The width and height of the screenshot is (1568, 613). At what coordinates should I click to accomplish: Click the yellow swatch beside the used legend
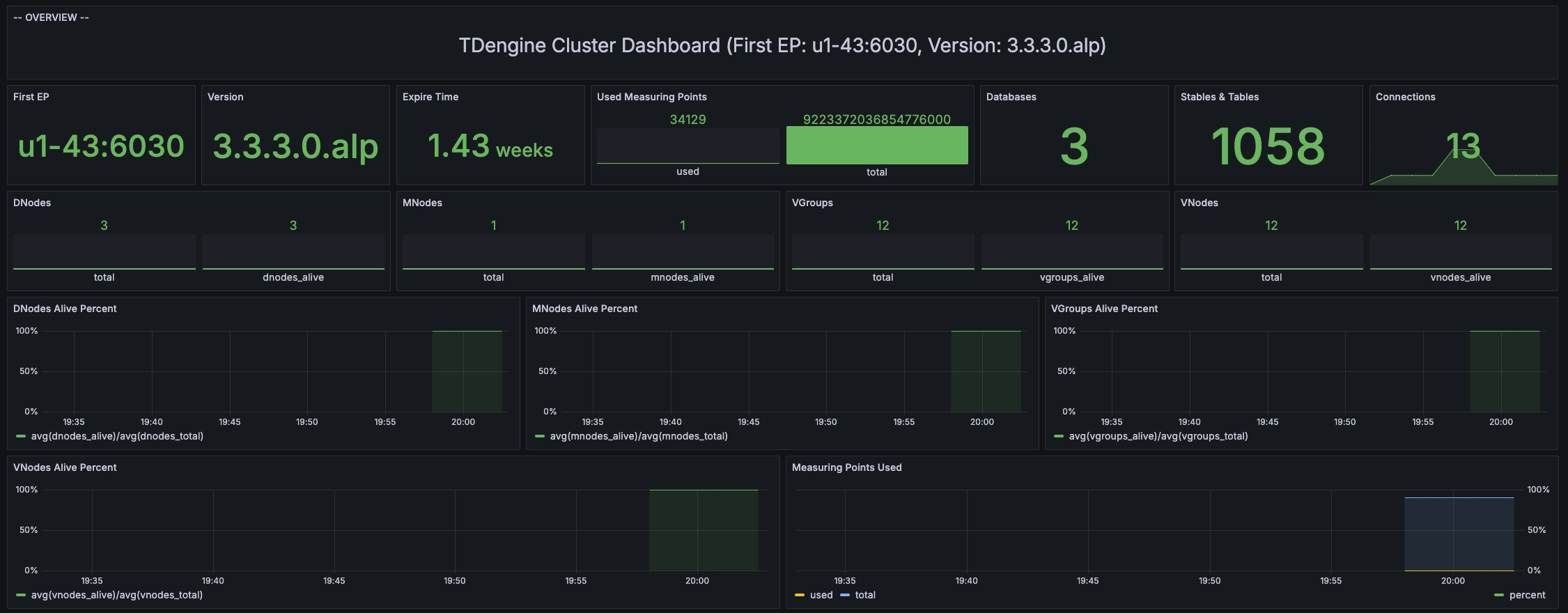click(x=800, y=595)
